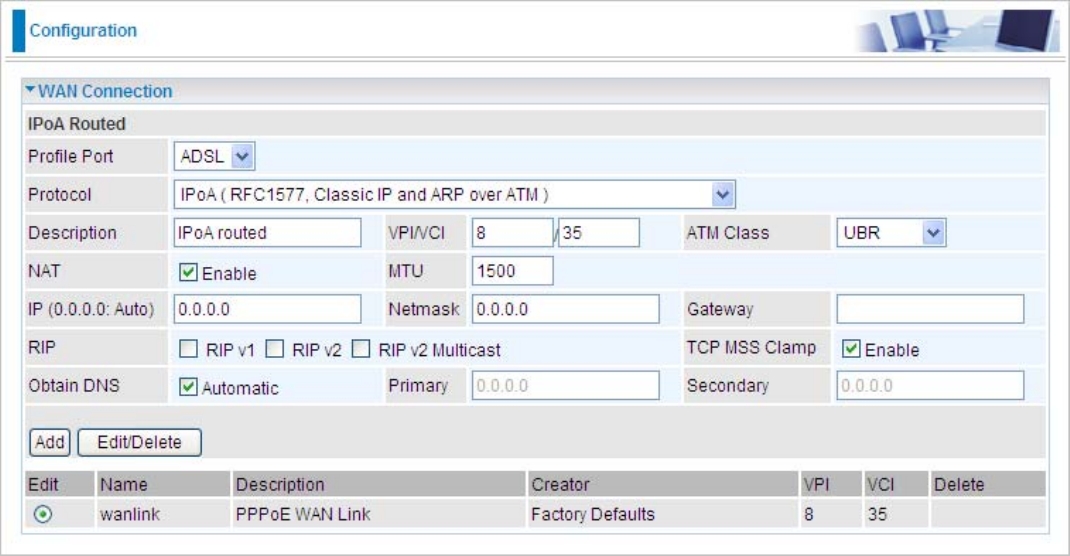The height and width of the screenshot is (556, 1070).
Task: Click the MTU field showing 1500
Action: (512, 271)
